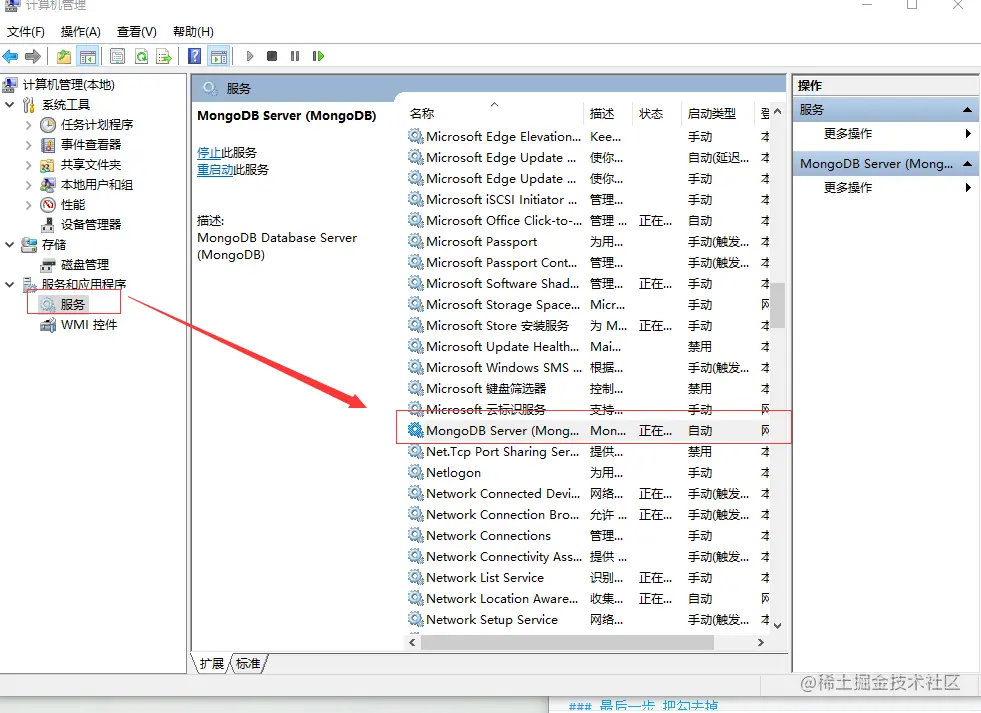The width and height of the screenshot is (981, 713).
Task: Select Local Users and Groups (本地用户和组)
Action: click(x=96, y=185)
